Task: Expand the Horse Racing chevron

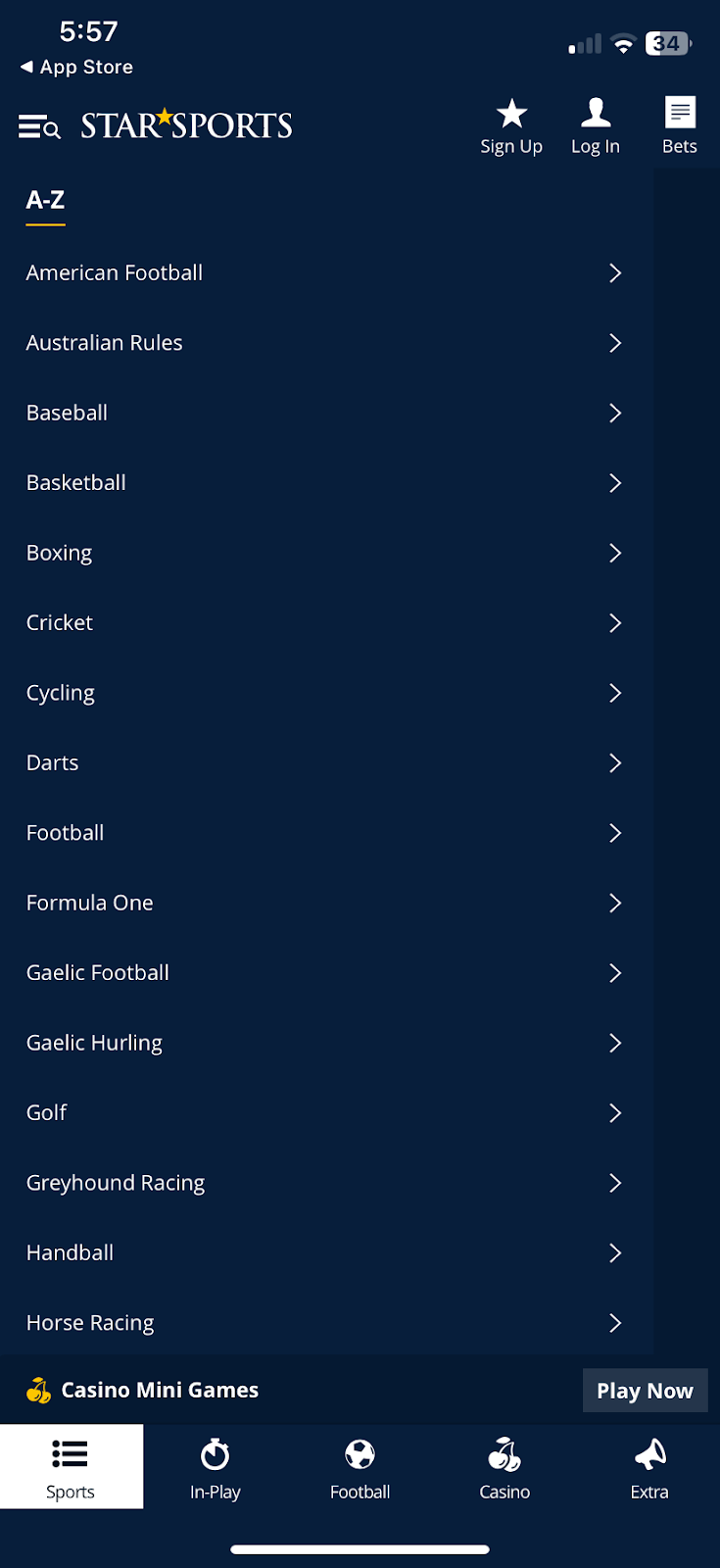Action: 615,1323
